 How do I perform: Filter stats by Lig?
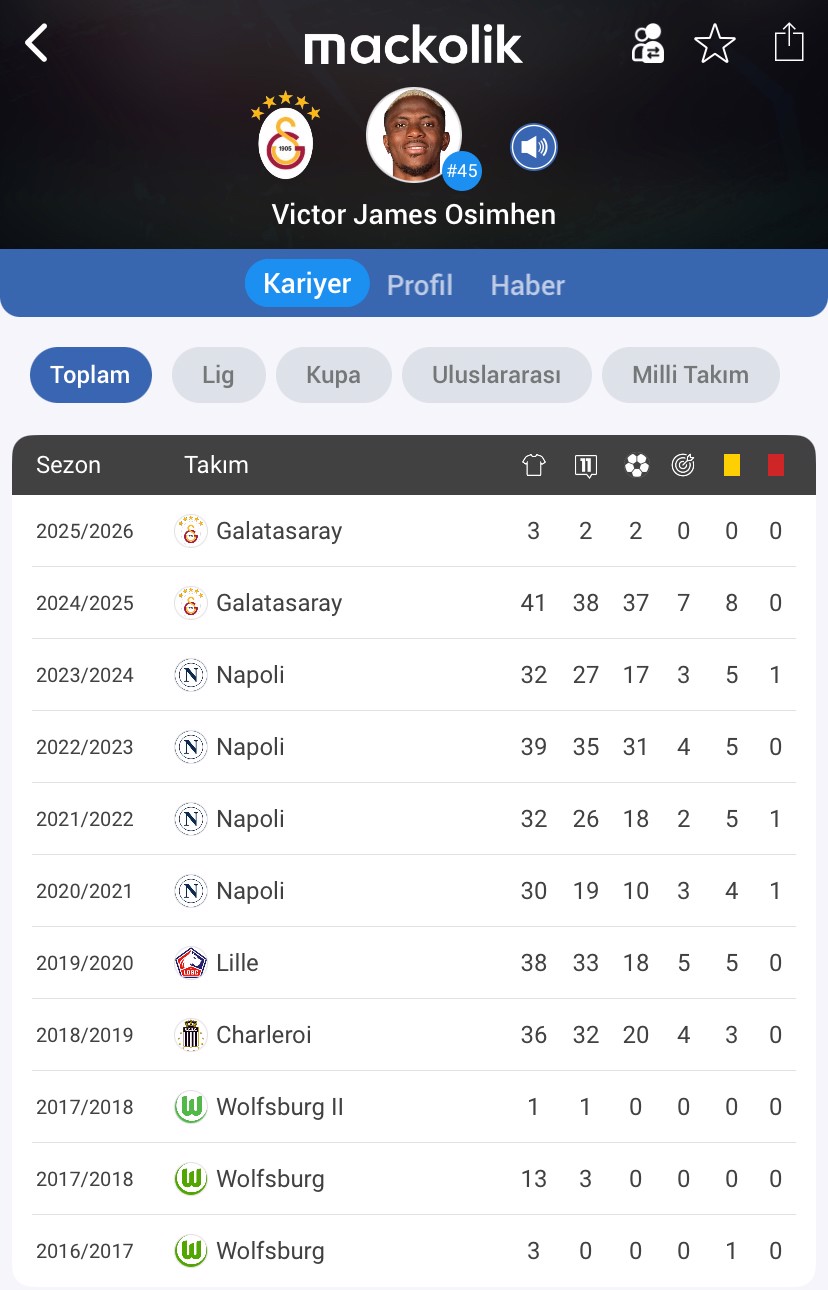click(218, 375)
